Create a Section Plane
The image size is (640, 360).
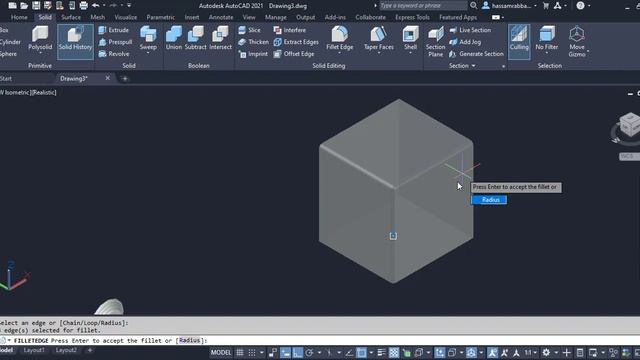(x=436, y=42)
